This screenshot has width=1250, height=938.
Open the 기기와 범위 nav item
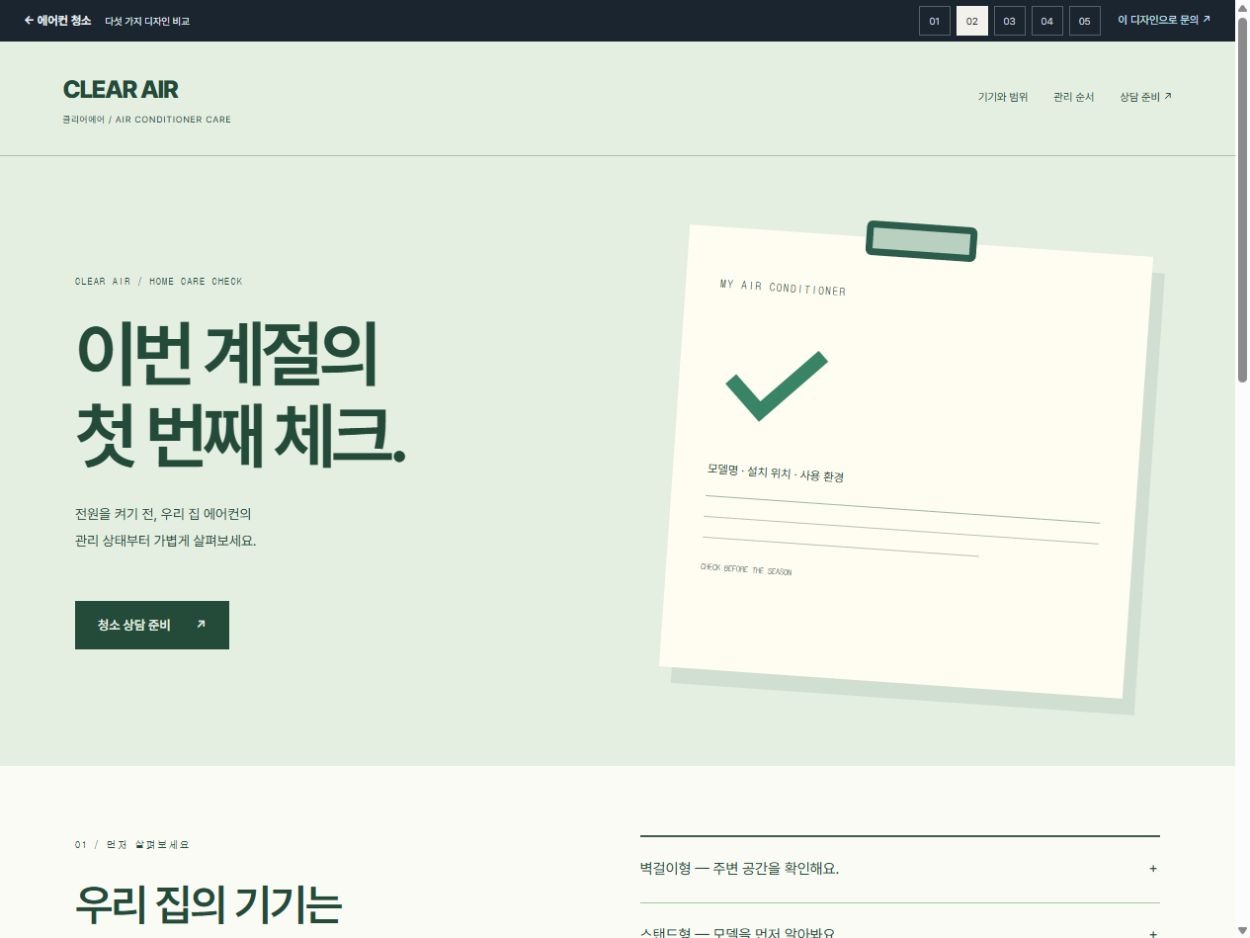pos(1003,97)
